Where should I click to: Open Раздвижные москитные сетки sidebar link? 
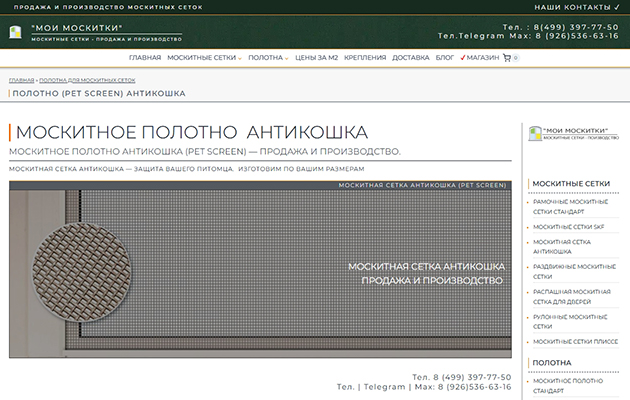click(x=574, y=271)
